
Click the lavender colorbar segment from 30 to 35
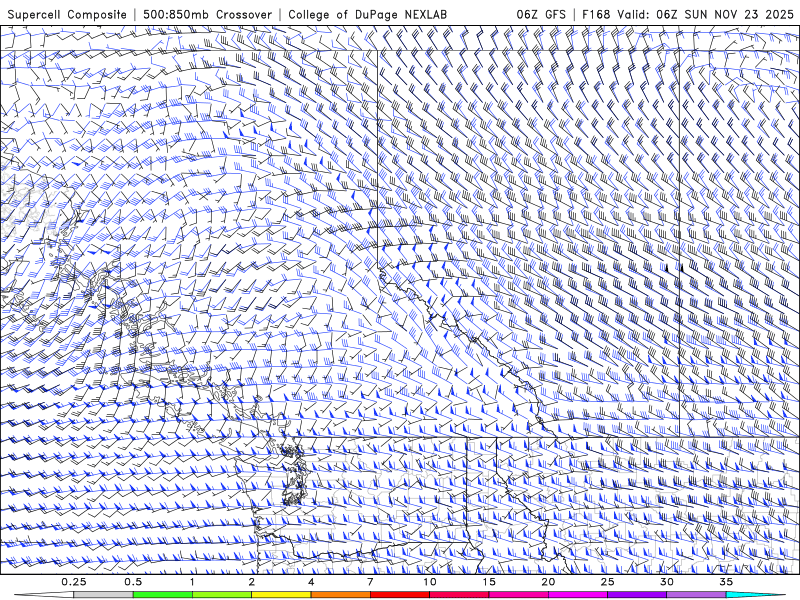(696, 595)
